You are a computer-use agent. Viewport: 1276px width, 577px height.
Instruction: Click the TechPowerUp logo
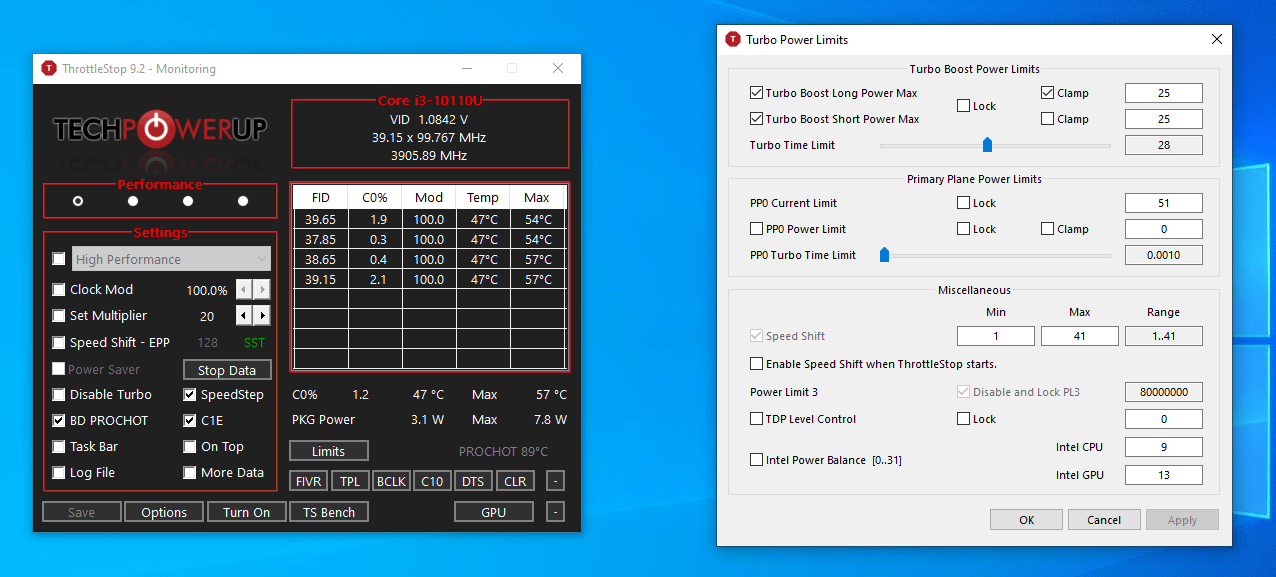click(x=160, y=128)
